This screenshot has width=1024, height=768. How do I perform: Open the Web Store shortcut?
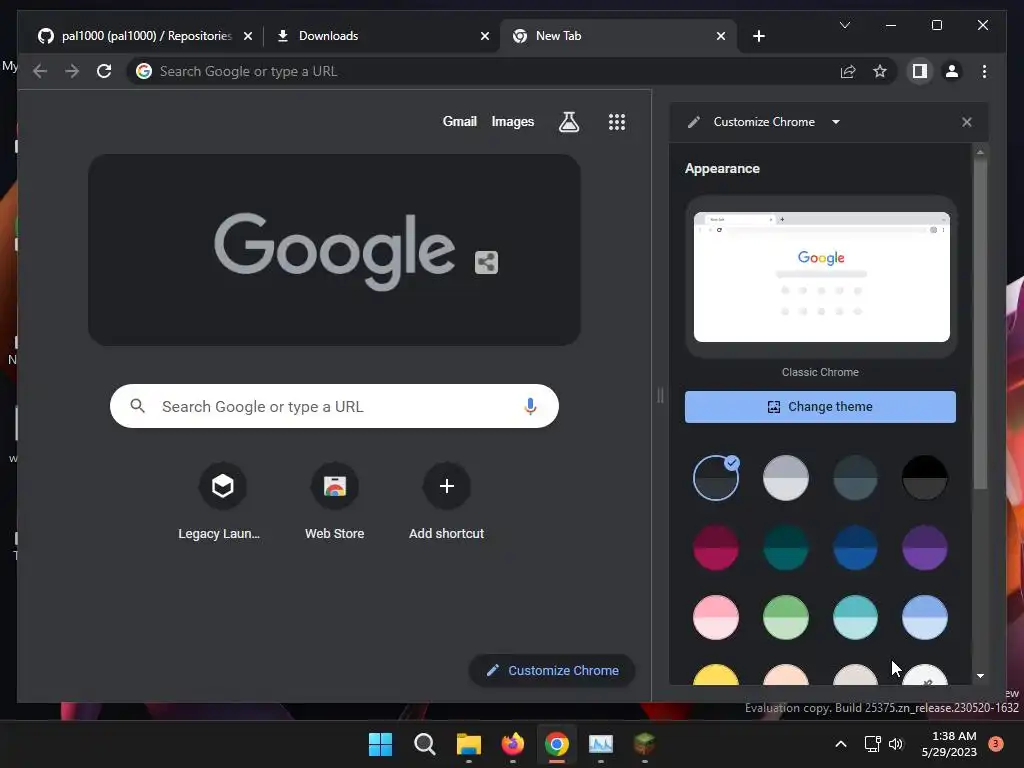[x=334, y=501]
